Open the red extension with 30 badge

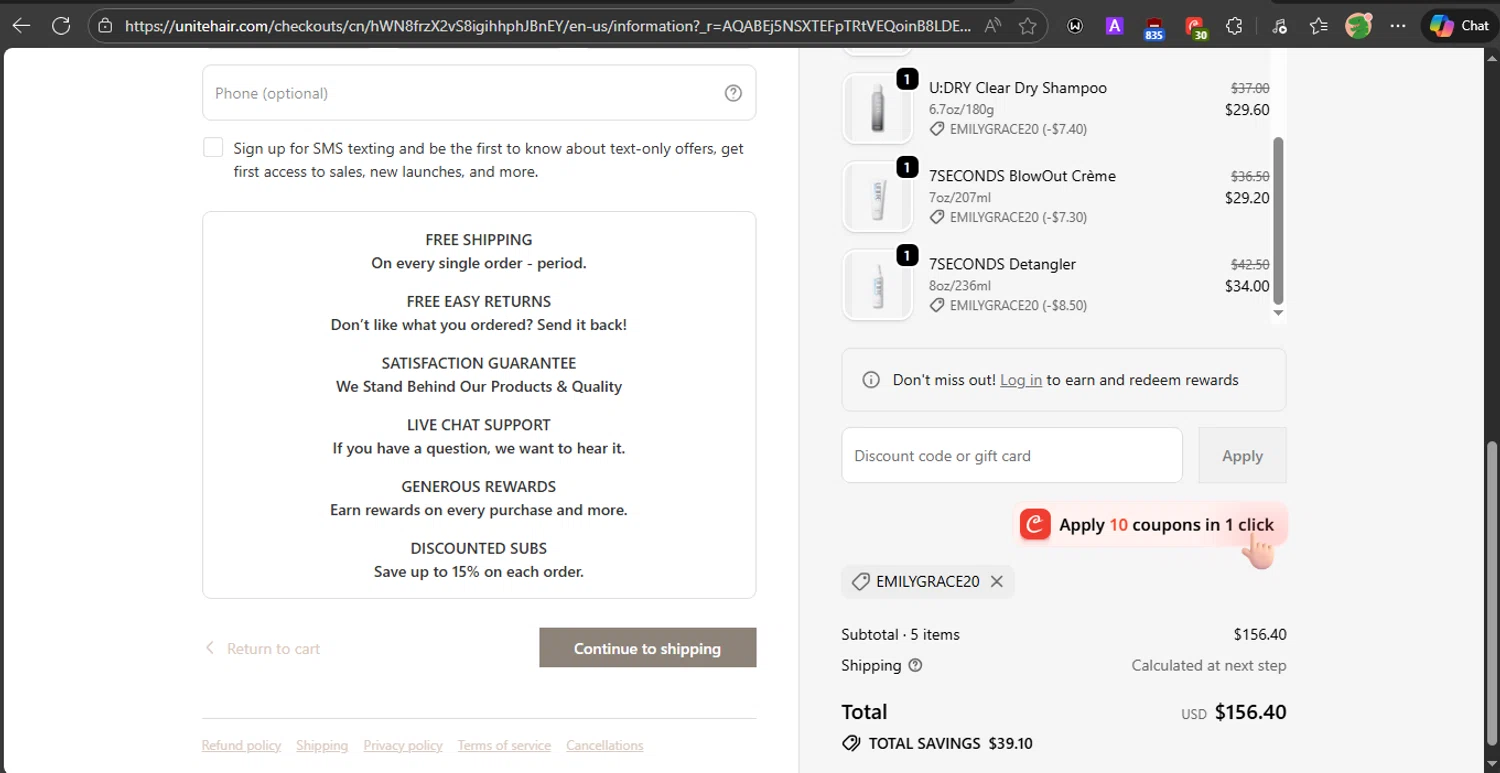(1196, 28)
